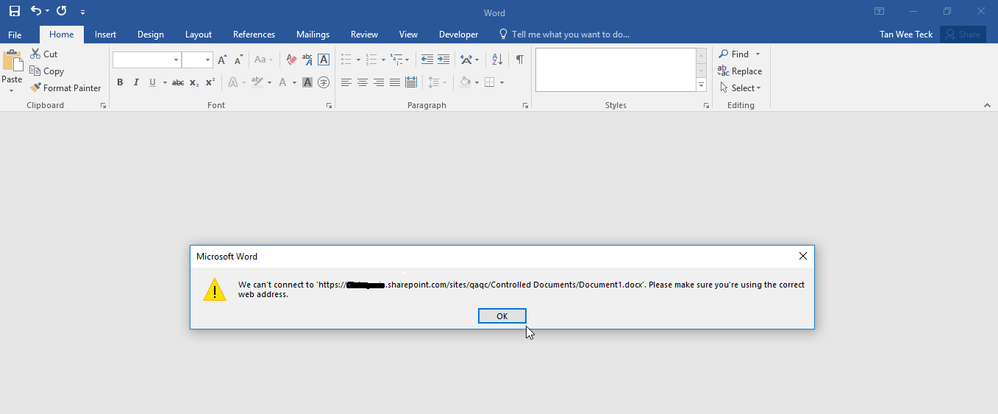Switch to the References tab
The height and width of the screenshot is (414, 998).
point(254,34)
